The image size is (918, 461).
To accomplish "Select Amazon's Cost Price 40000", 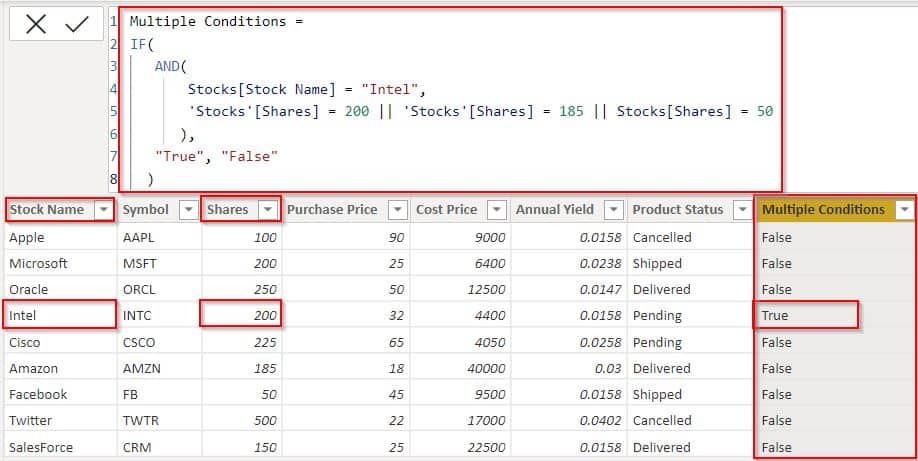I will click(460, 368).
